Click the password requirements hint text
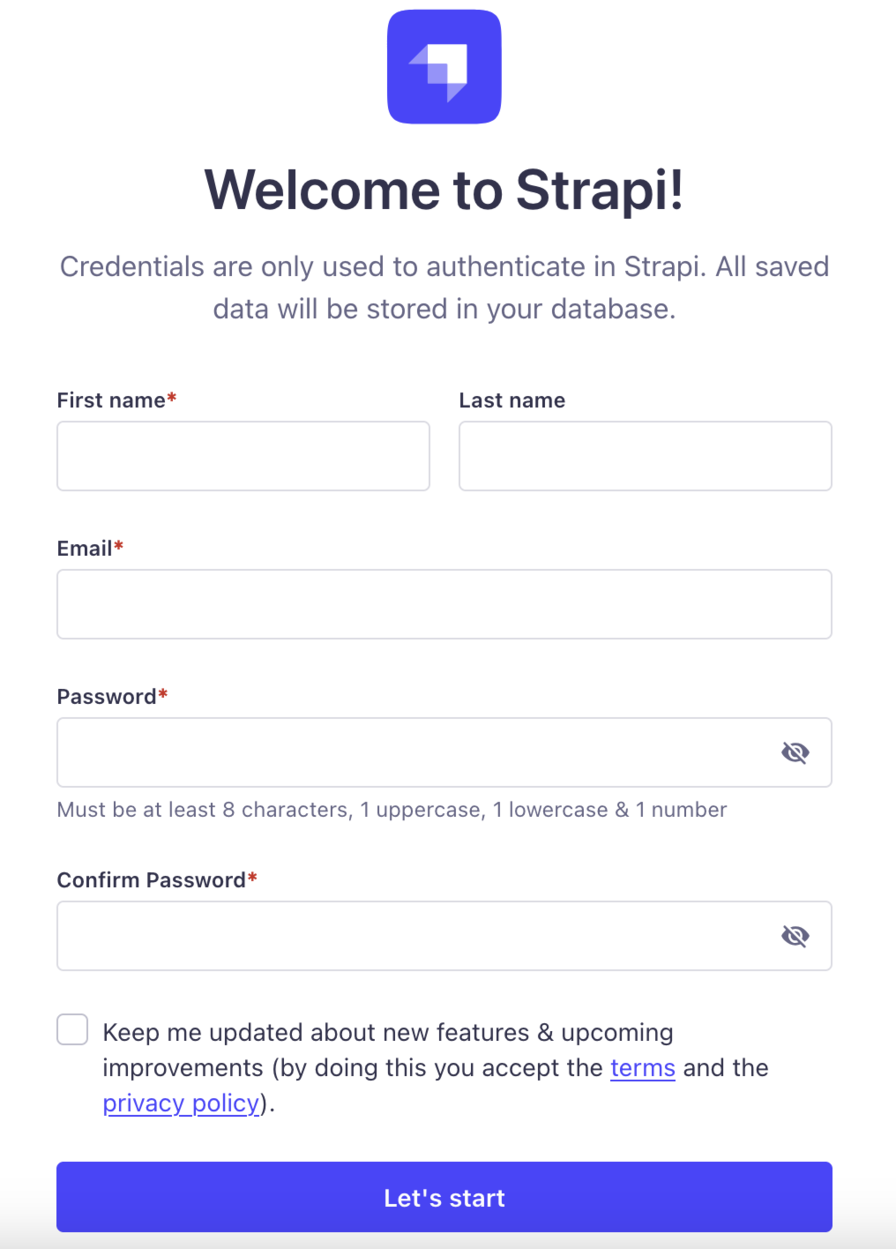 tap(391, 810)
